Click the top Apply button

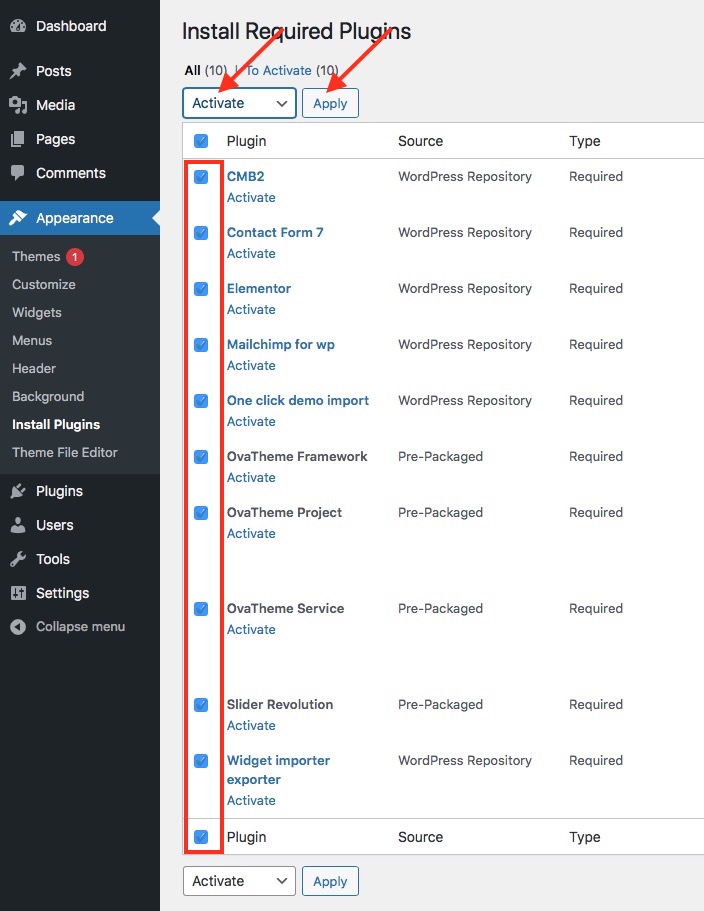(x=330, y=103)
